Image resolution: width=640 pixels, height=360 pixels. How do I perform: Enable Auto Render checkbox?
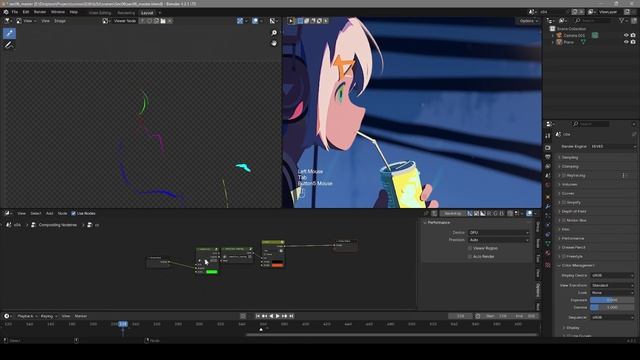coord(470,256)
